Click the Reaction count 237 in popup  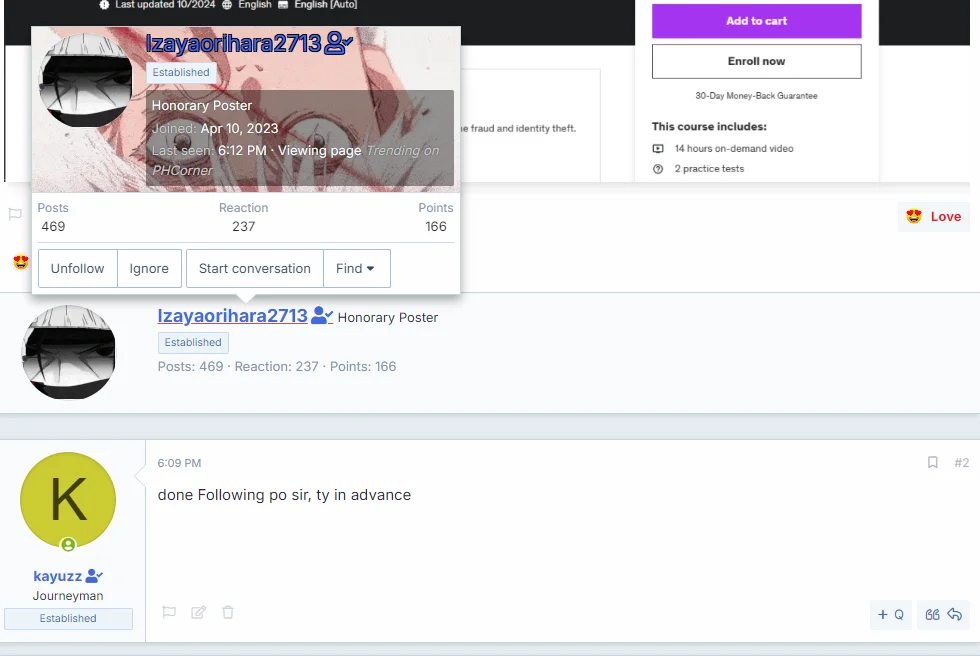[x=244, y=226]
